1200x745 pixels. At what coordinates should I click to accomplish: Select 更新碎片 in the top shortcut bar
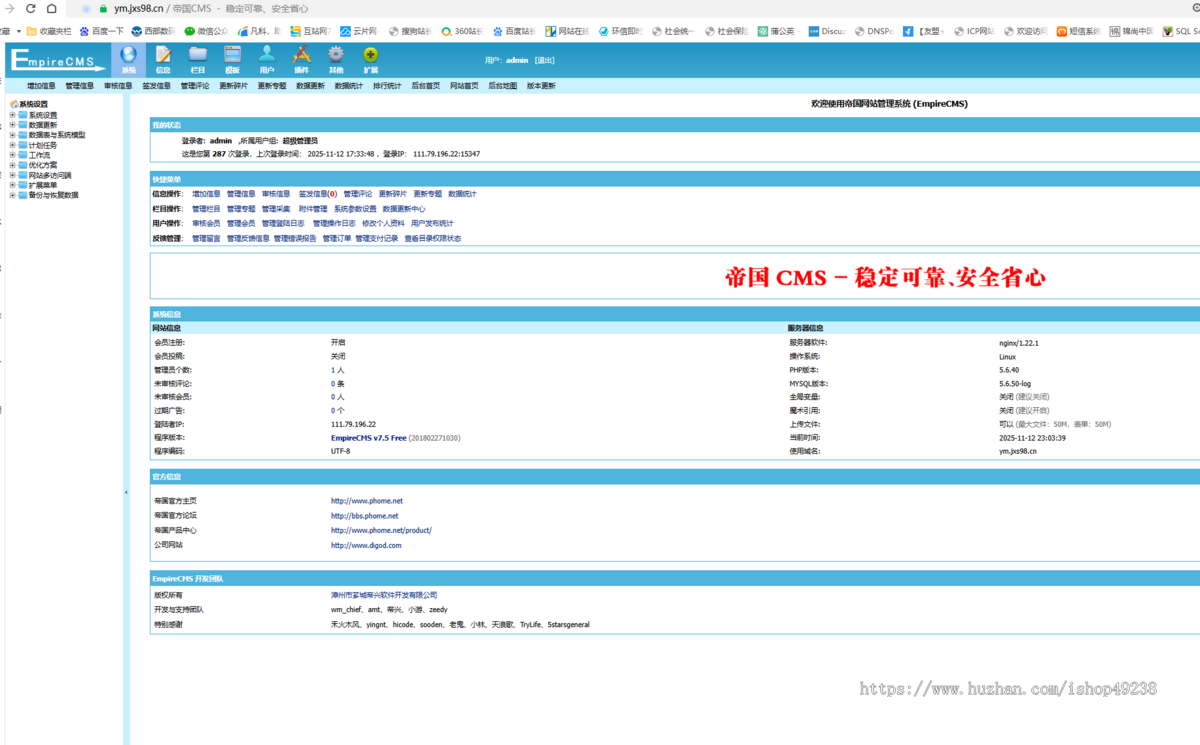(233, 86)
